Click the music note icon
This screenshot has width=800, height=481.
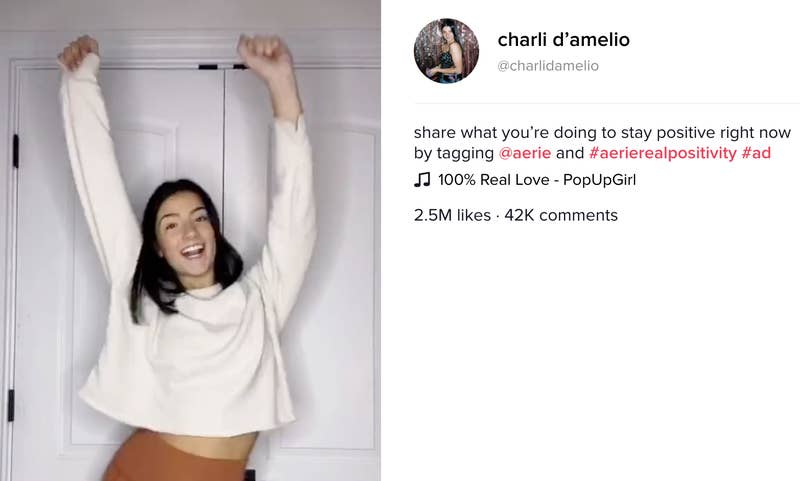click(x=422, y=180)
